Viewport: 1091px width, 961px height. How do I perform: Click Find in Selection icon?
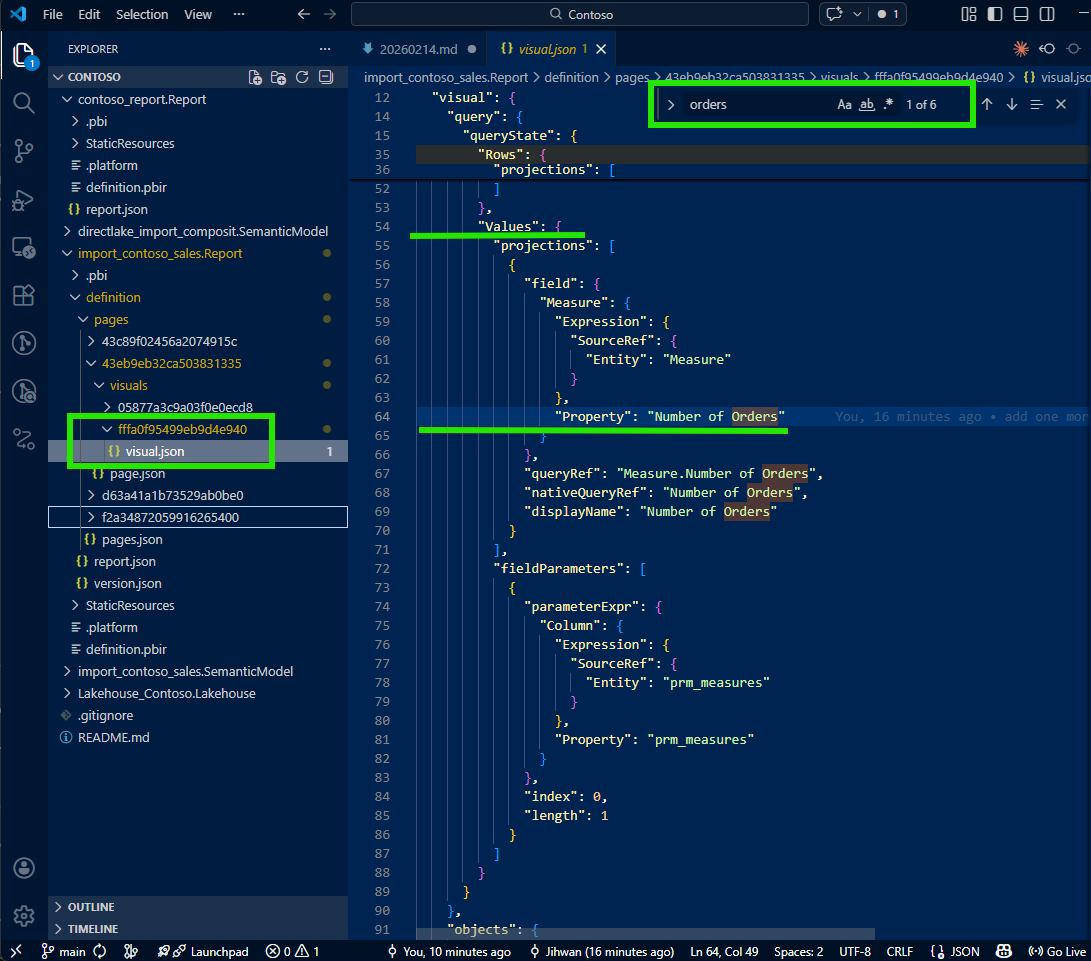click(1036, 104)
